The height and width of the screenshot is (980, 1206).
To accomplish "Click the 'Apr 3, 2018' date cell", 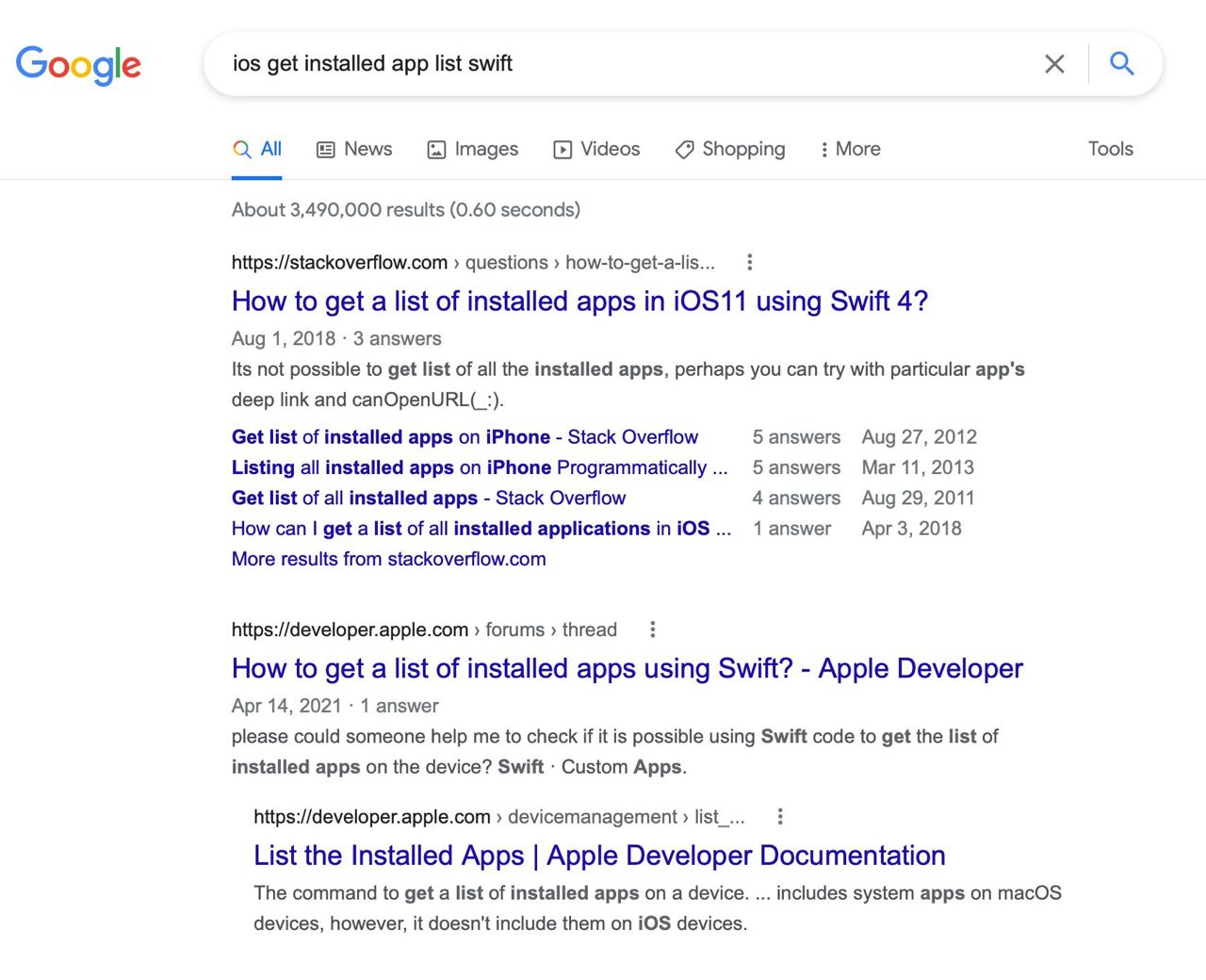I will (x=911, y=529).
